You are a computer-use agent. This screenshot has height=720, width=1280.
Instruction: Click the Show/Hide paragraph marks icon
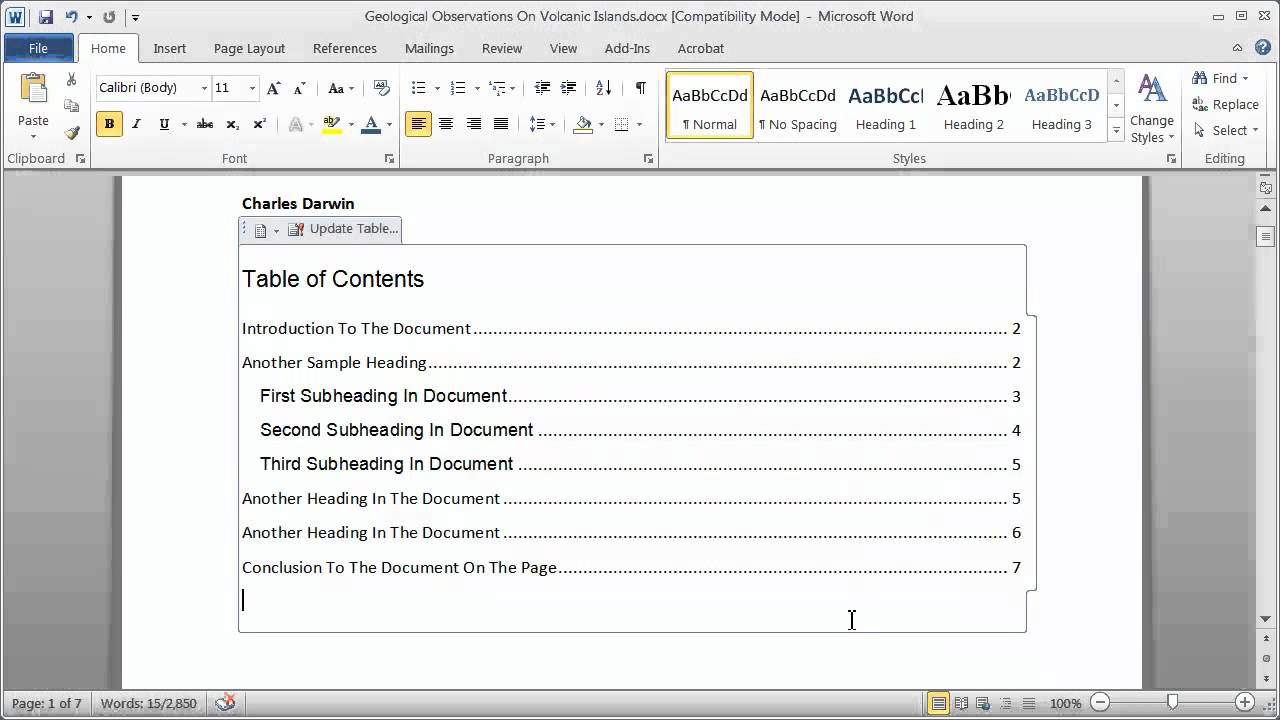tap(640, 88)
